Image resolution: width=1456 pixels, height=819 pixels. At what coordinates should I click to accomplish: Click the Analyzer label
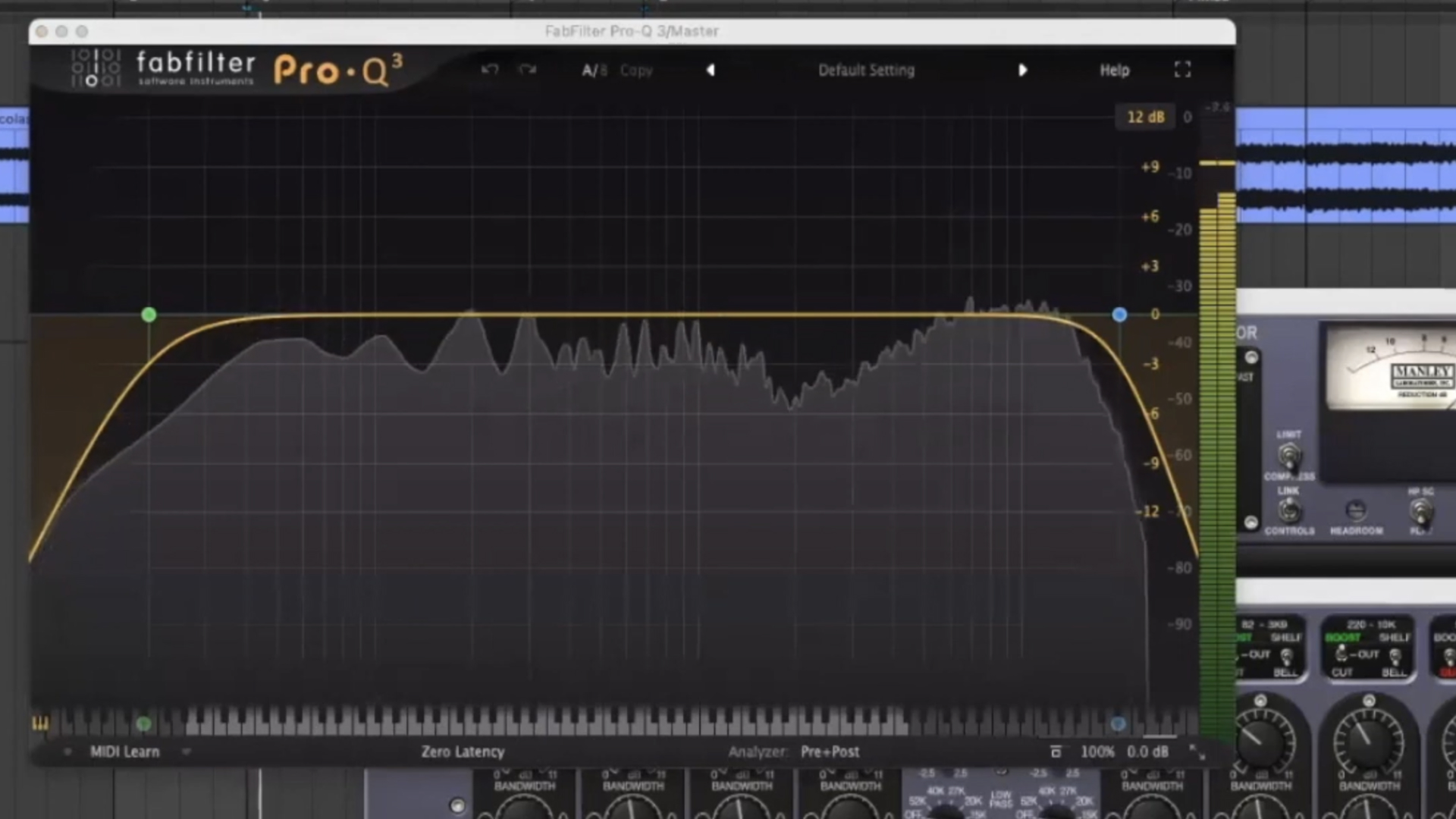pos(758,752)
